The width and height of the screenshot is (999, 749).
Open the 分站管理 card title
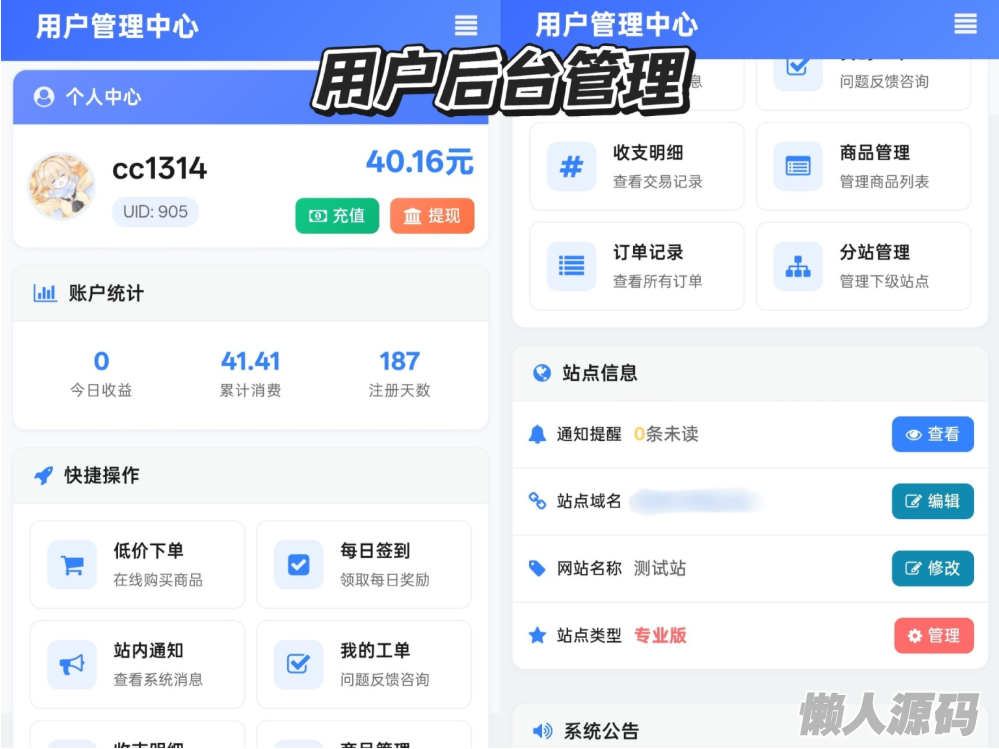874,252
